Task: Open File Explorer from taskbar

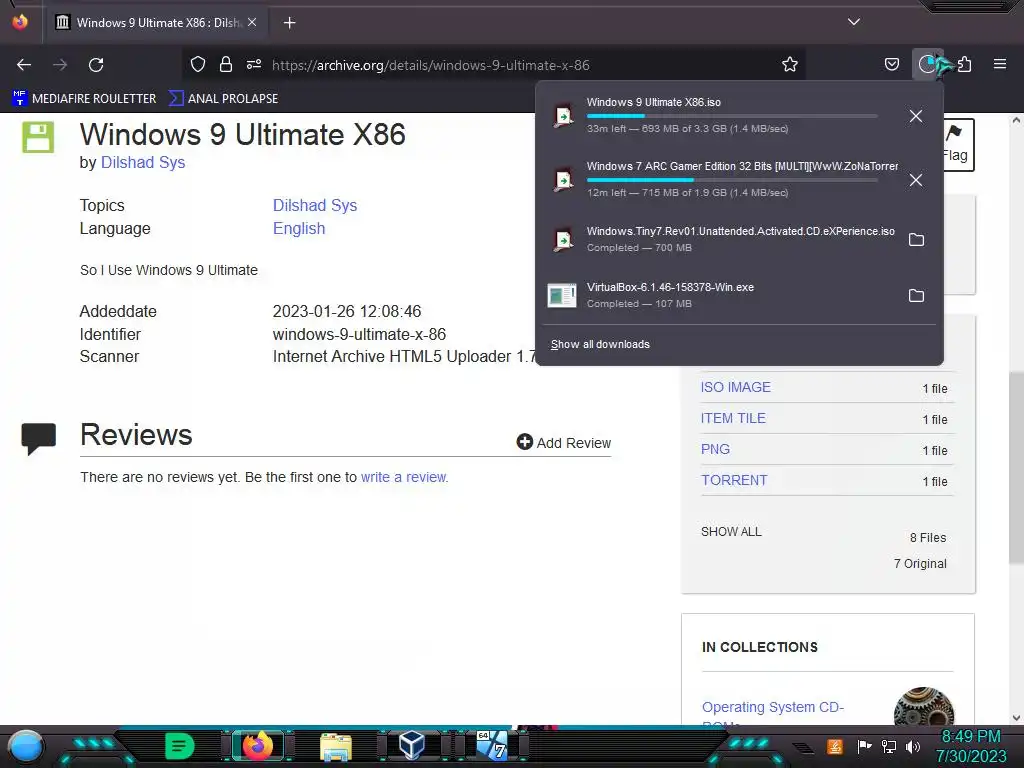Action: (x=336, y=746)
